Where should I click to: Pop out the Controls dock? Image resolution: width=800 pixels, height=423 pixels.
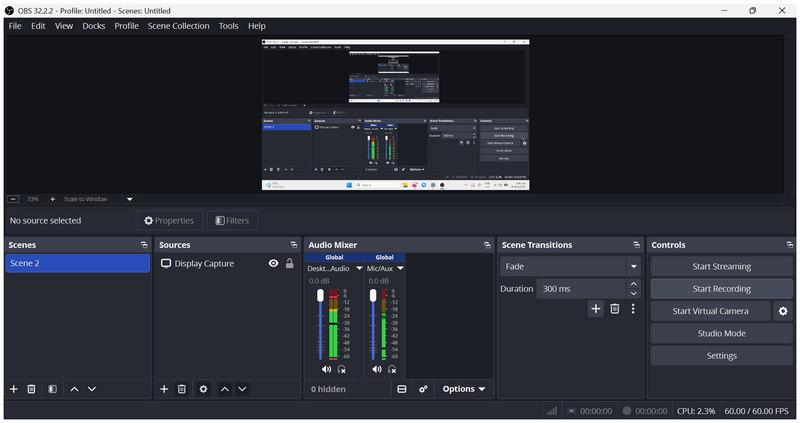point(790,245)
